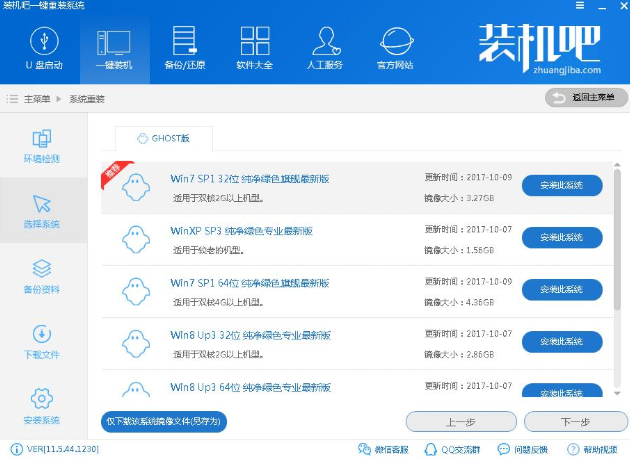
Task: Open Win8 Up3 32位 纯净绿色专业最新版 title
Action: [250, 335]
